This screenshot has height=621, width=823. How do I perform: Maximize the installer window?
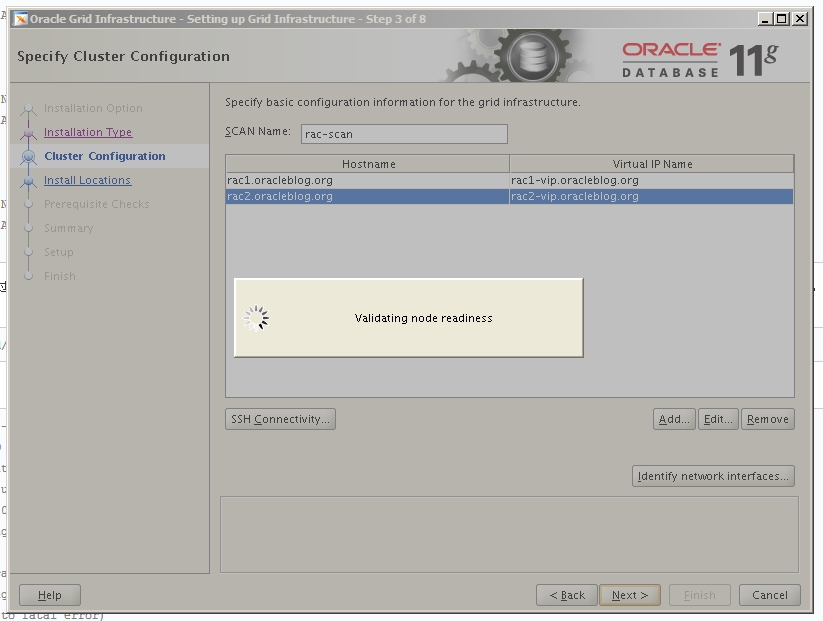click(x=782, y=19)
